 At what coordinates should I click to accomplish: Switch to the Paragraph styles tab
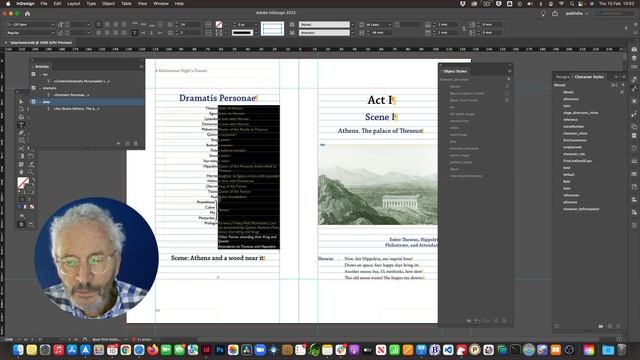point(563,77)
